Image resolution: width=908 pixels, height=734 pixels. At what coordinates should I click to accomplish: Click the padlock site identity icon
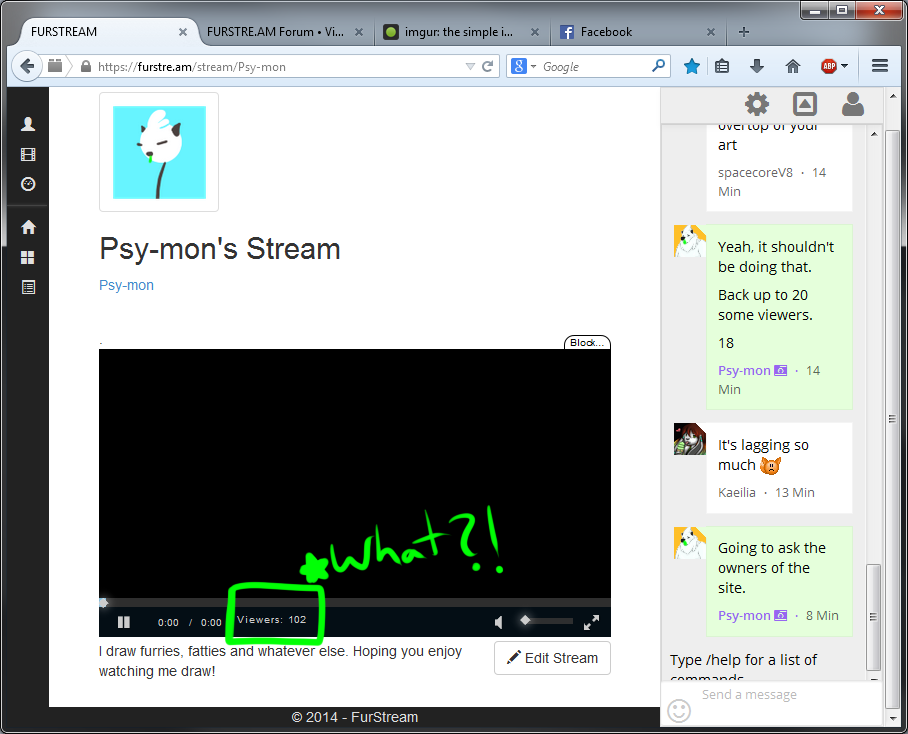click(x=86, y=67)
